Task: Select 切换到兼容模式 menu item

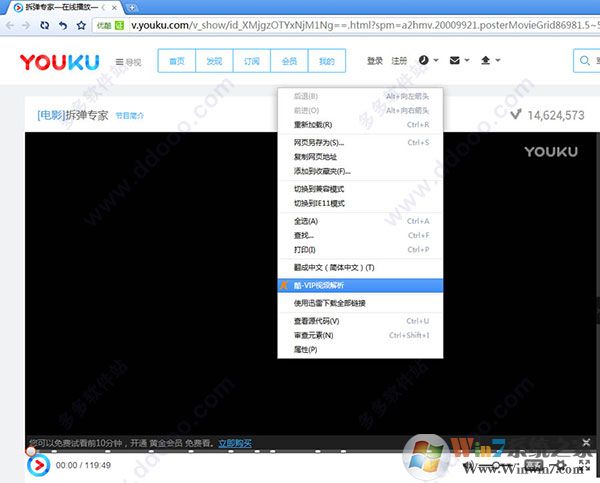Action: tap(360, 189)
